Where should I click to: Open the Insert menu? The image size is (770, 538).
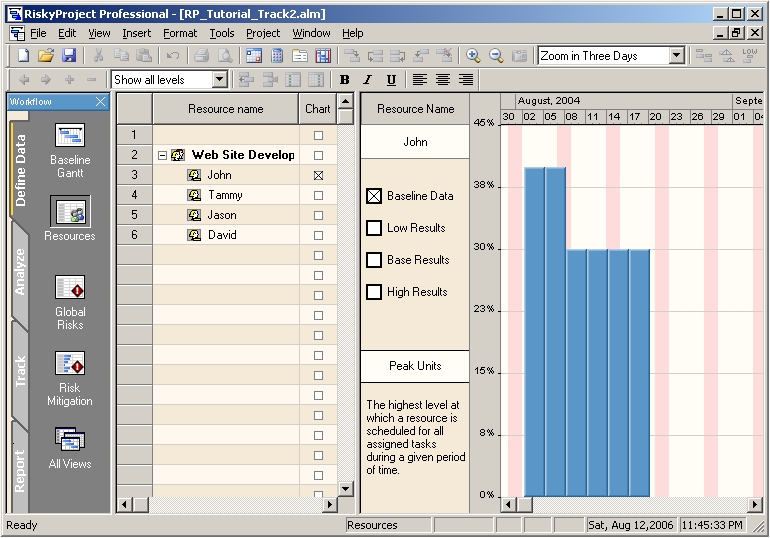(137, 33)
